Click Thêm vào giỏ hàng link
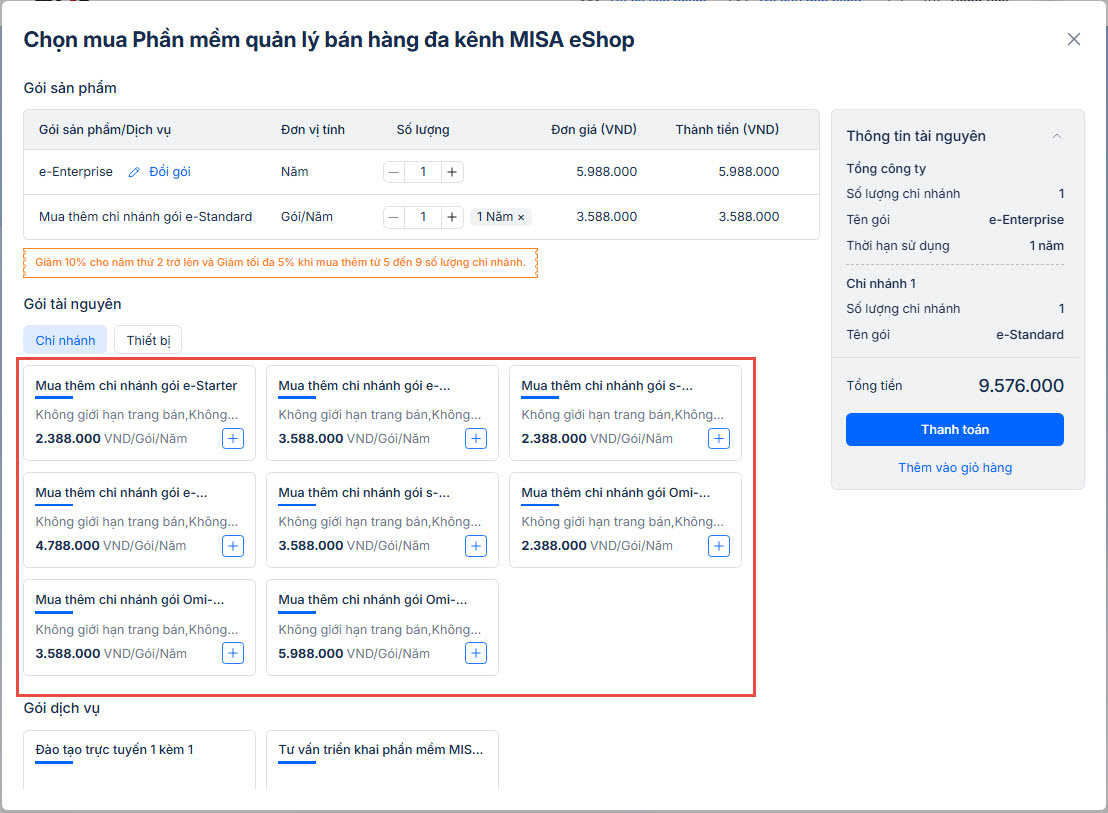The width and height of the screenshot is (1108, 813). coord(954,467)
